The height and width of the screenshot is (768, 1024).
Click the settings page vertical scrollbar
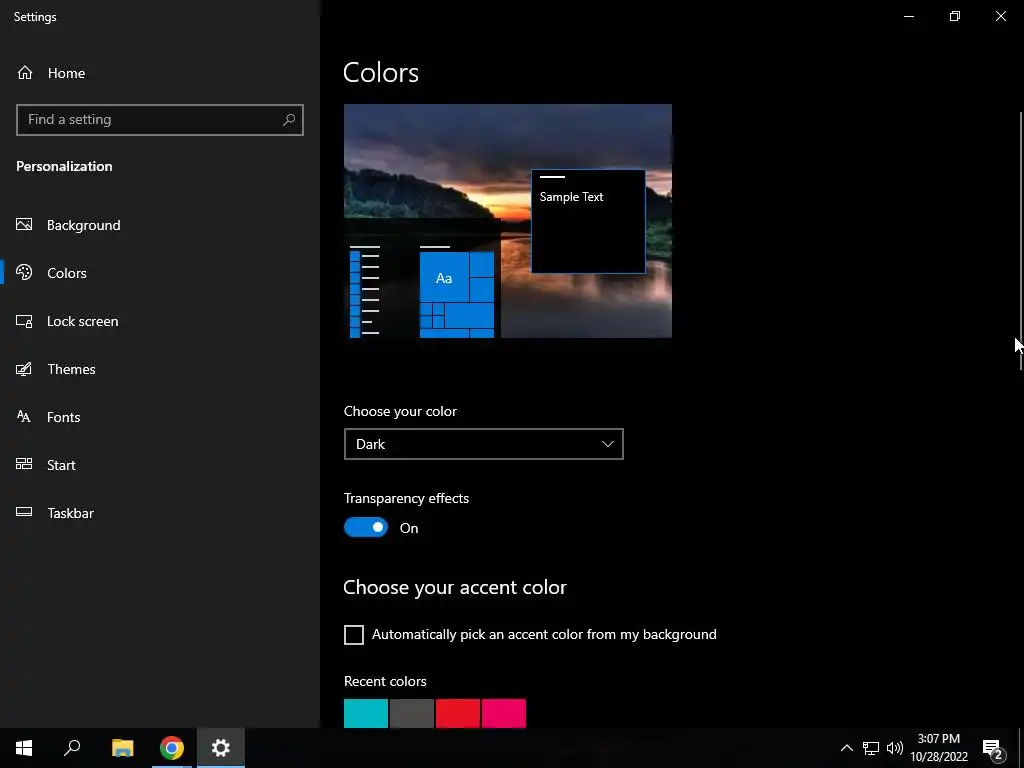(1020, 240)
